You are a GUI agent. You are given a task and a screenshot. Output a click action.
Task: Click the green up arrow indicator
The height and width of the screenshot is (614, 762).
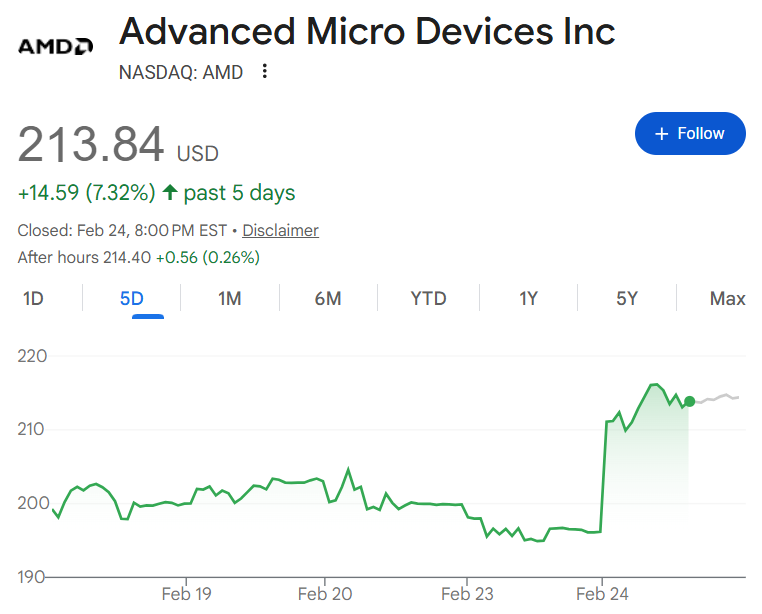coord(170,192)
